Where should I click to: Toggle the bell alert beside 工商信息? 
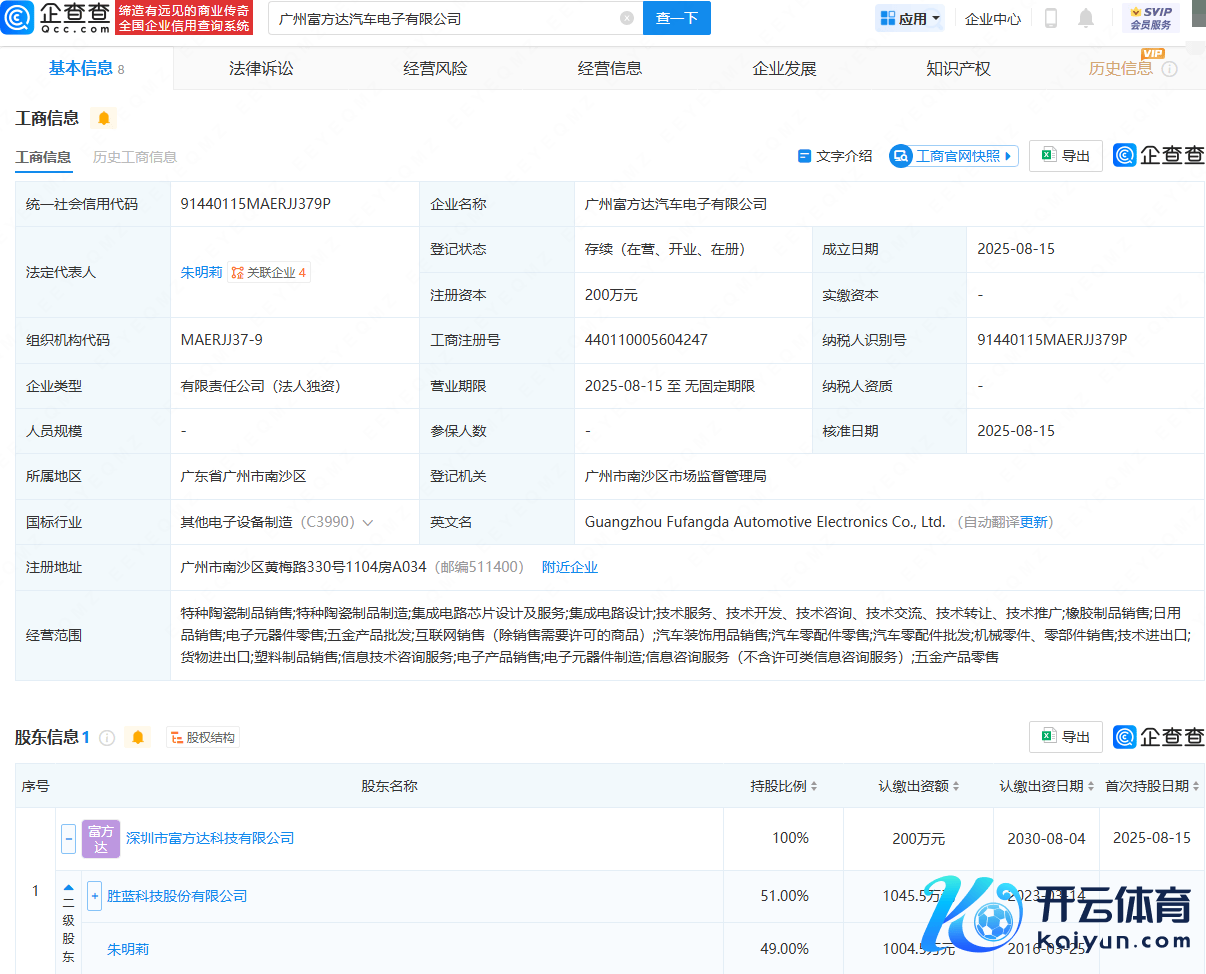click(104, 118)
